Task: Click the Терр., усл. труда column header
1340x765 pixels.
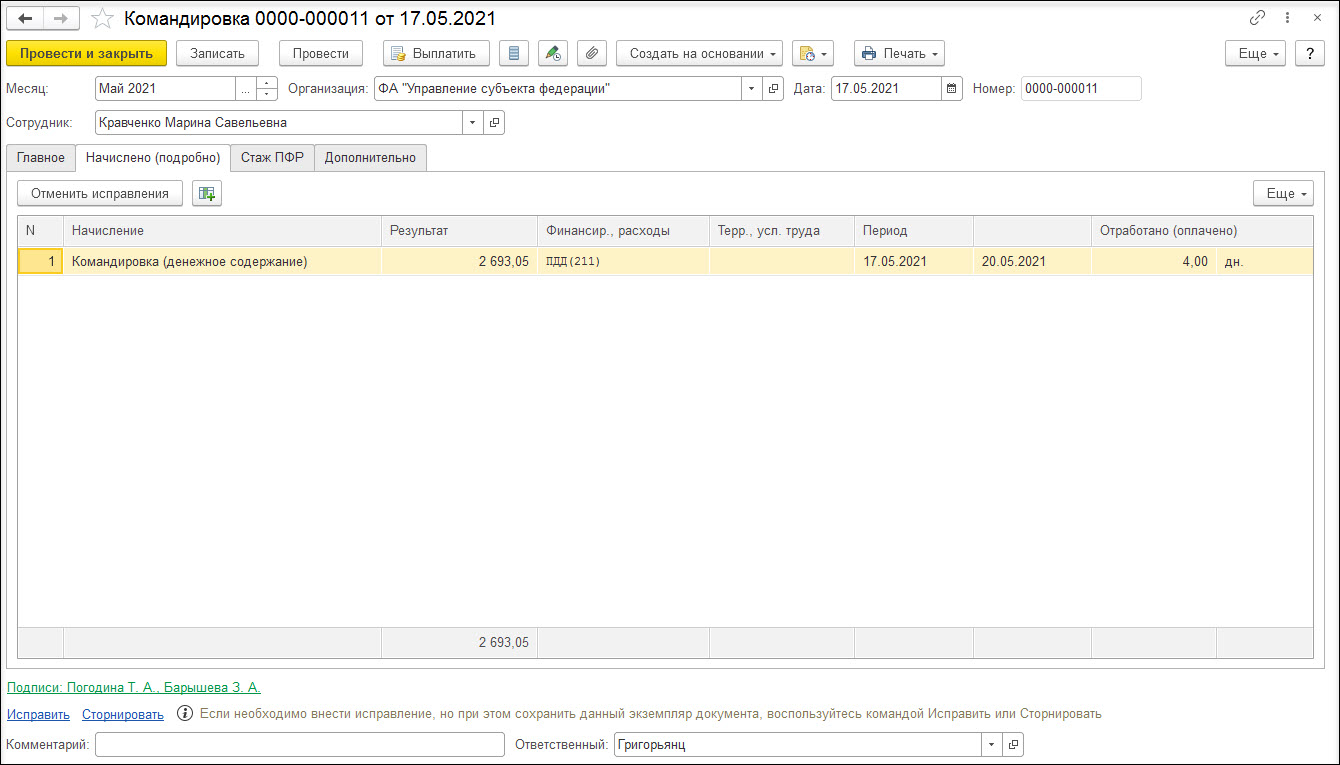Action: click(x=782, y=230)
